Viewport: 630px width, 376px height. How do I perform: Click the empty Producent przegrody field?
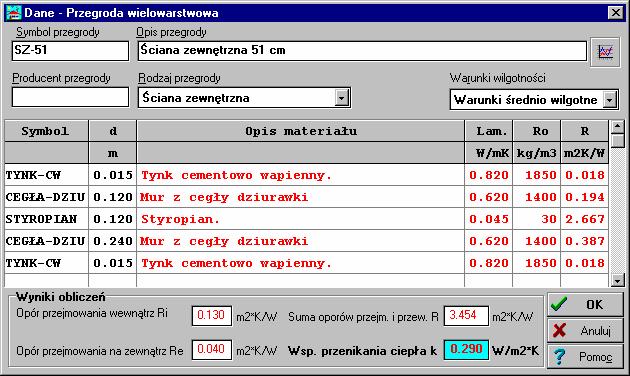70,97
